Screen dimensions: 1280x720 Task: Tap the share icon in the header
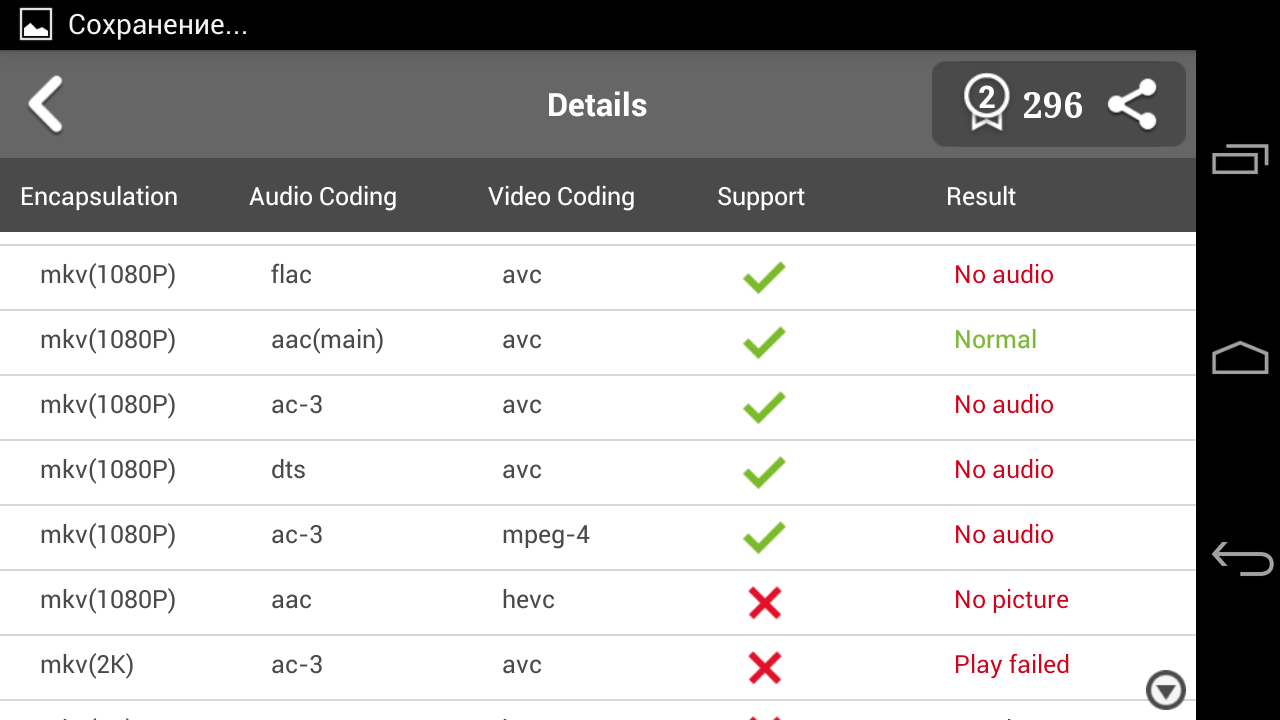(x=1132, y=105)
